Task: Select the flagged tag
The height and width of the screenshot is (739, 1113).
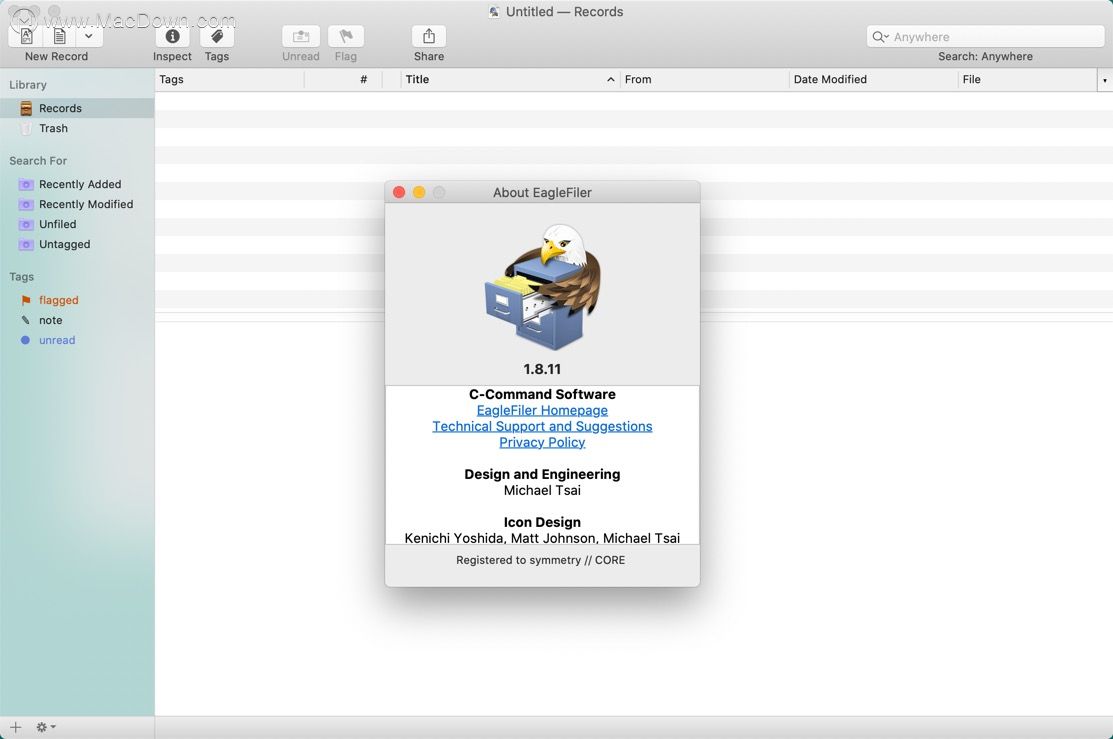Action: tap(77, 300)
